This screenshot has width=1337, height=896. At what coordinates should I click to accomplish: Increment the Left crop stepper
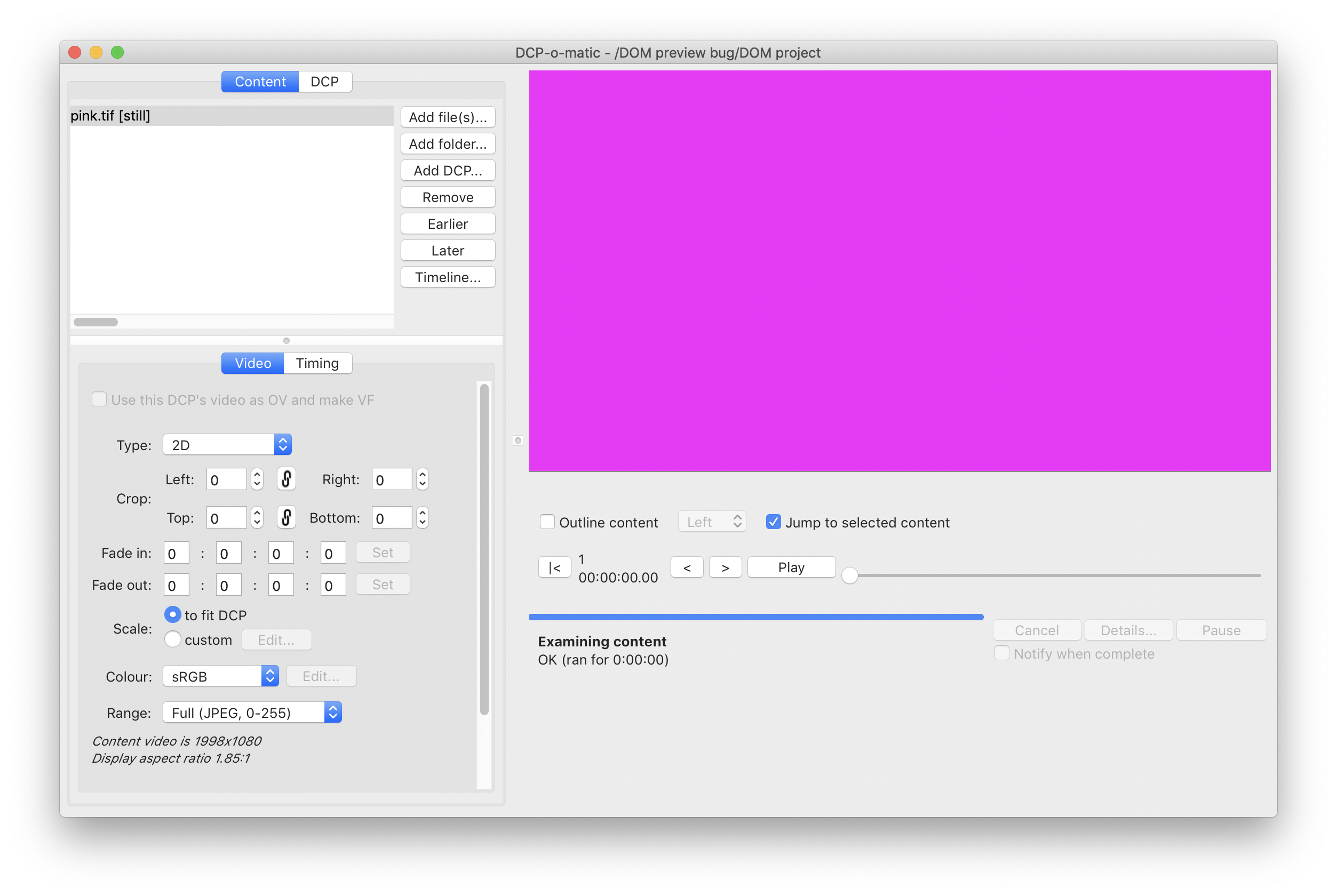coord(257,474)
